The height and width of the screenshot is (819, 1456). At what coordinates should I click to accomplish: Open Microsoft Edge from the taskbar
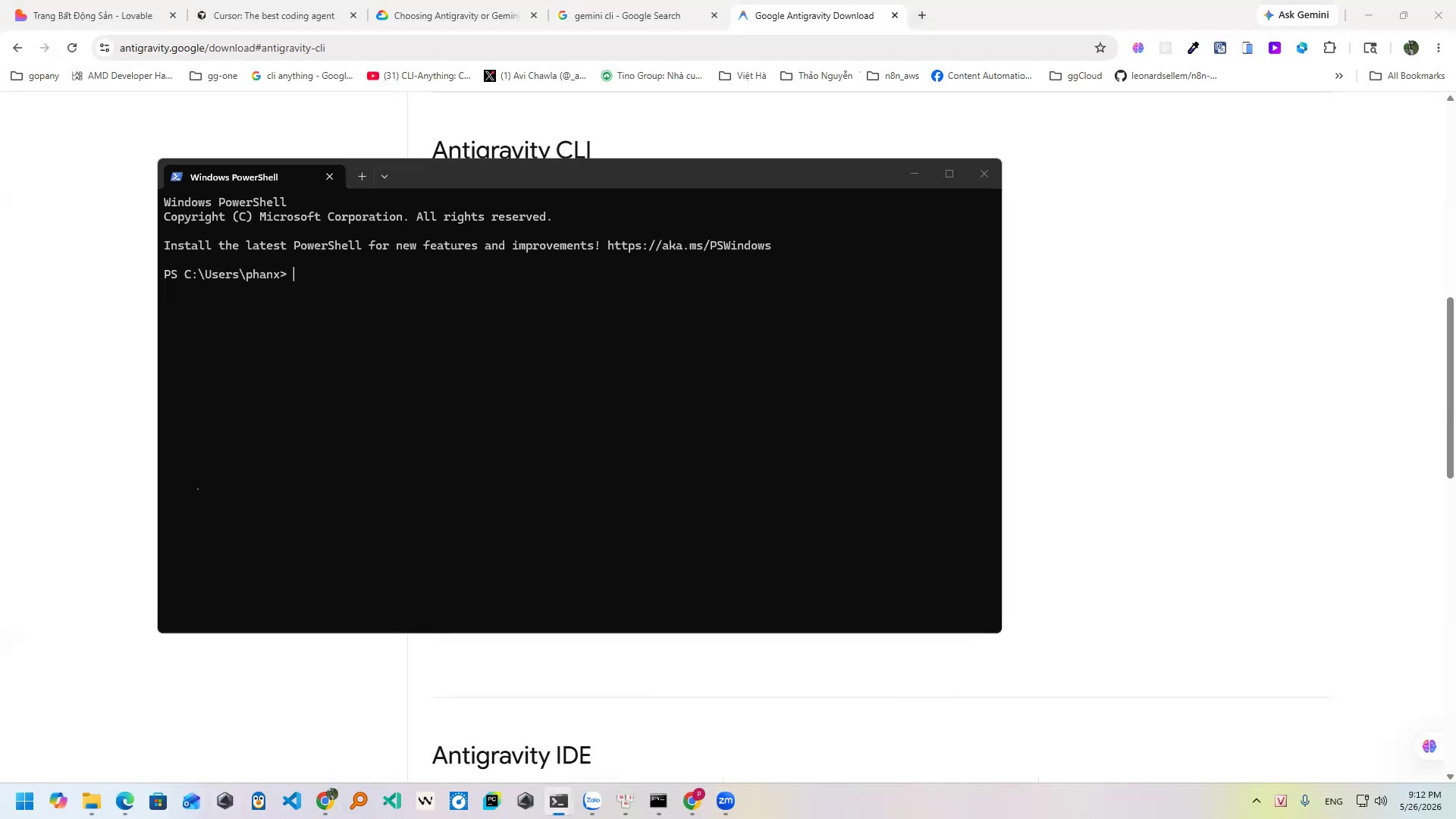pyautogui.click(x=125, y=801)
